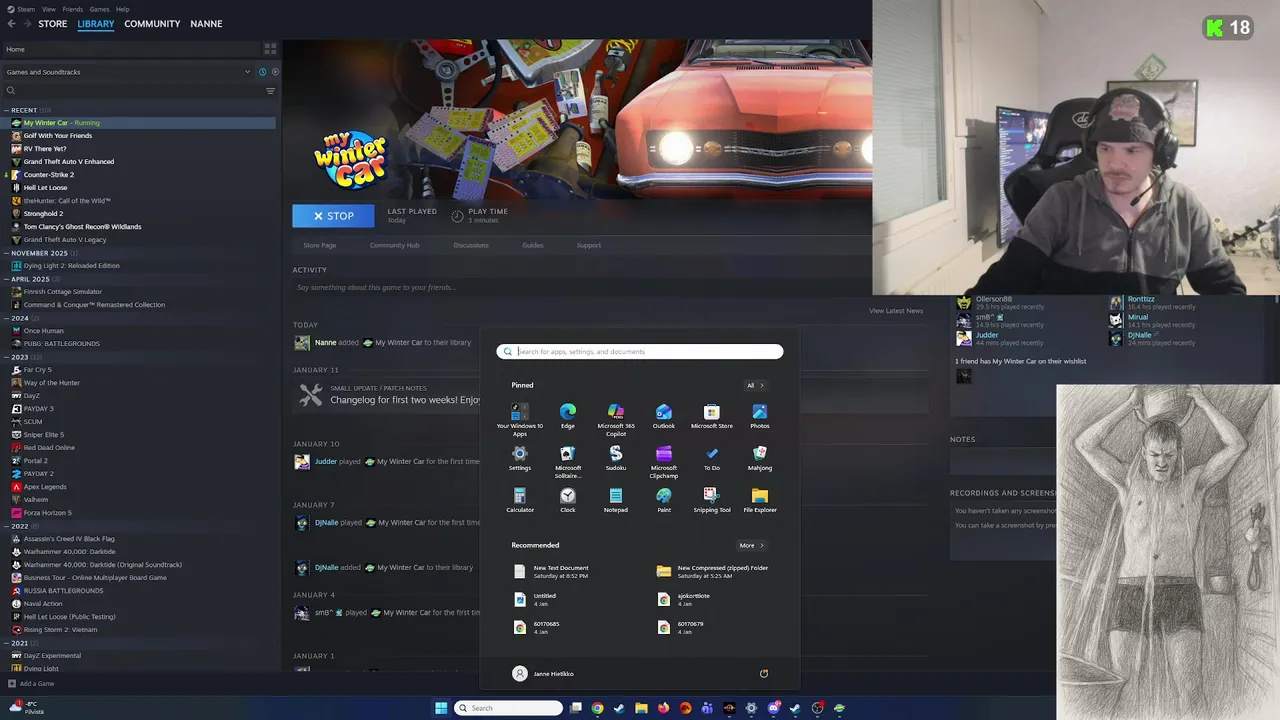Click View Latest News
Image resolution: width=1280 pixels, height=720 pixels.
click(x=896, y=311)
